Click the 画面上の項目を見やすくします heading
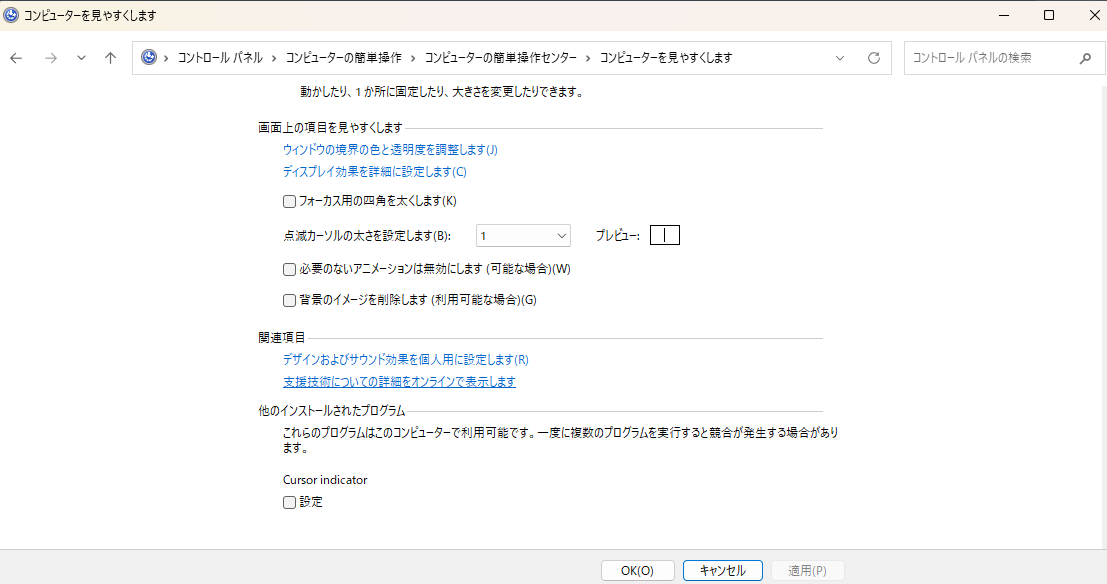 pyautogui.click(x=330, y=127)
